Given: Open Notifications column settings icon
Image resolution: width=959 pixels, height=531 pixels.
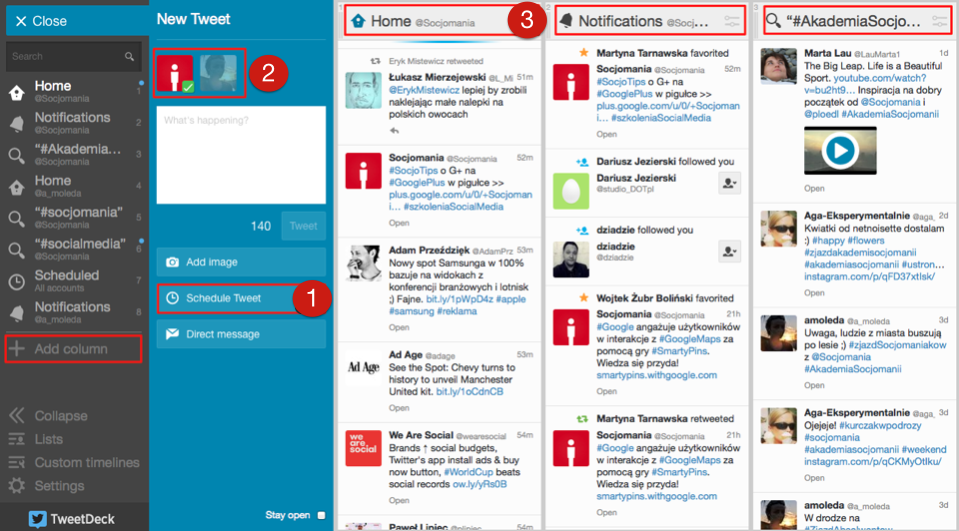Looking at the screenshot, I should [732, 21].
